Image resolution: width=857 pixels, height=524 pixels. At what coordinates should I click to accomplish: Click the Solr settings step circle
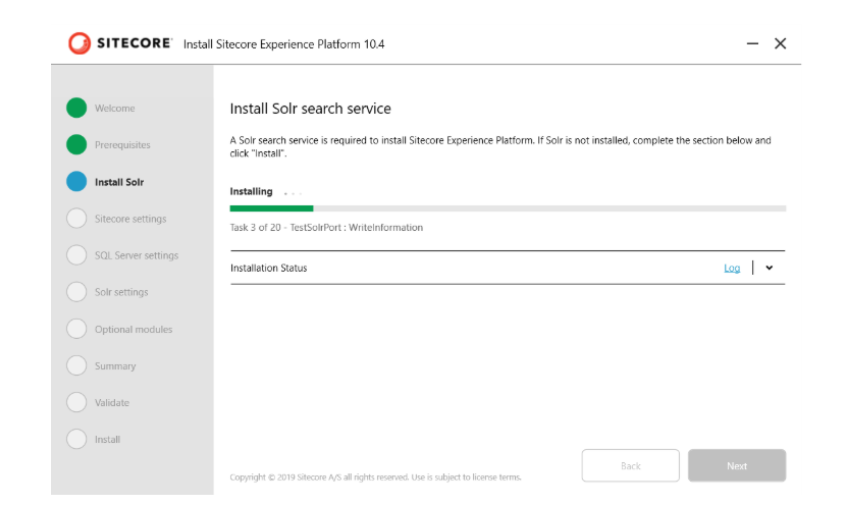point(77,292)
